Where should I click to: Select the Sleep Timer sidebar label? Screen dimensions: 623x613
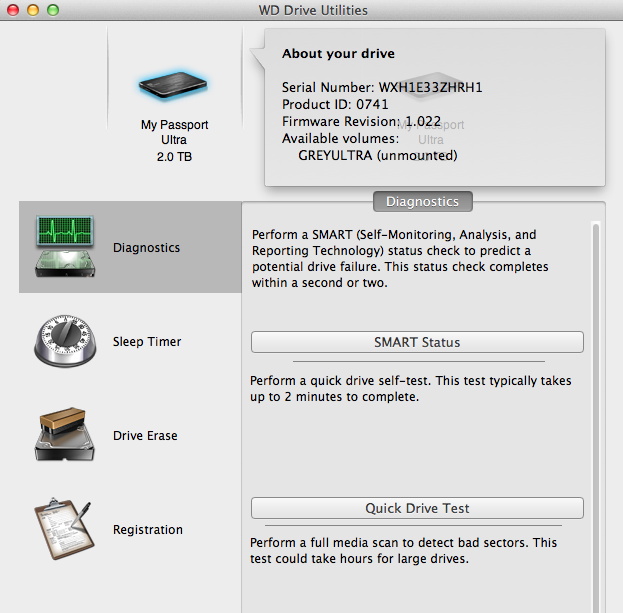[147, 342]
